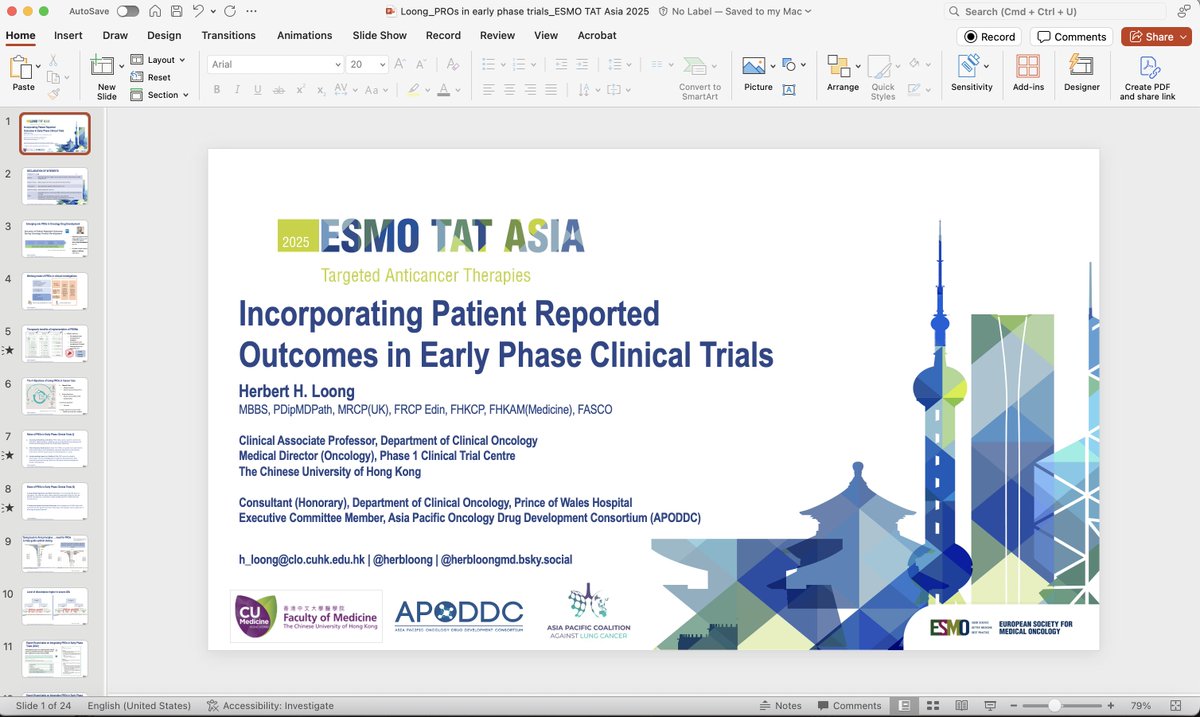
Task: Click the Copy icon
Action: click(53, 77)
